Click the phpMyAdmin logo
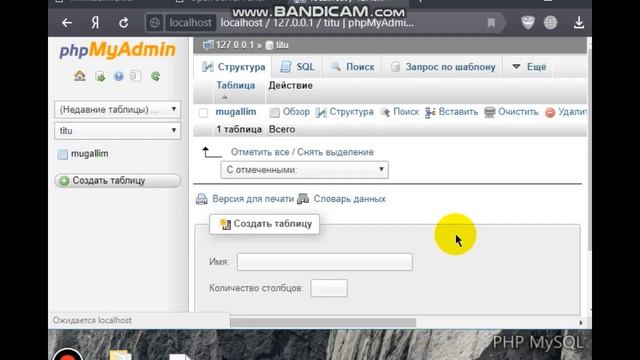 [x=118, y=50]
